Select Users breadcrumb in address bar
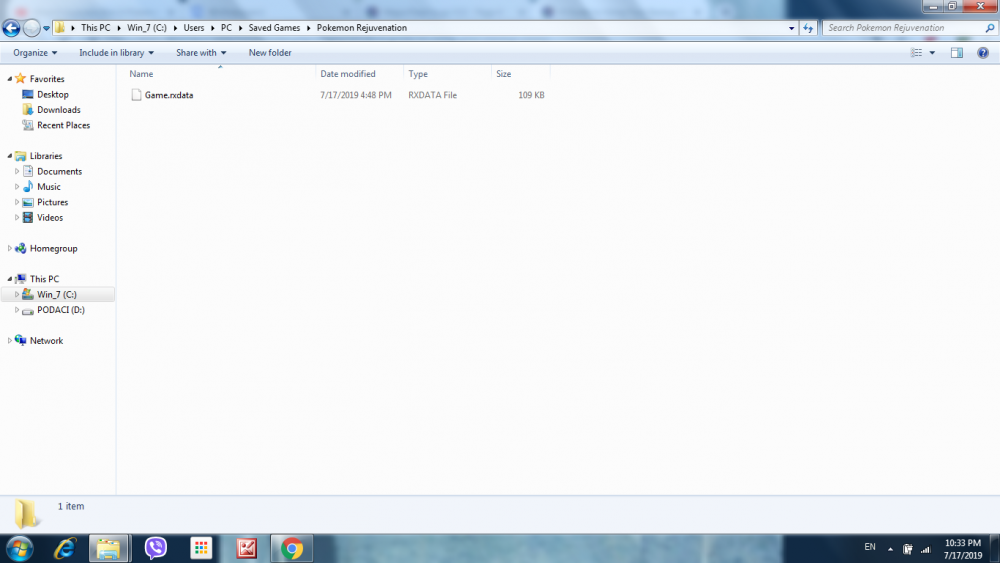The image size is (1000, 563). coord(194,28)
